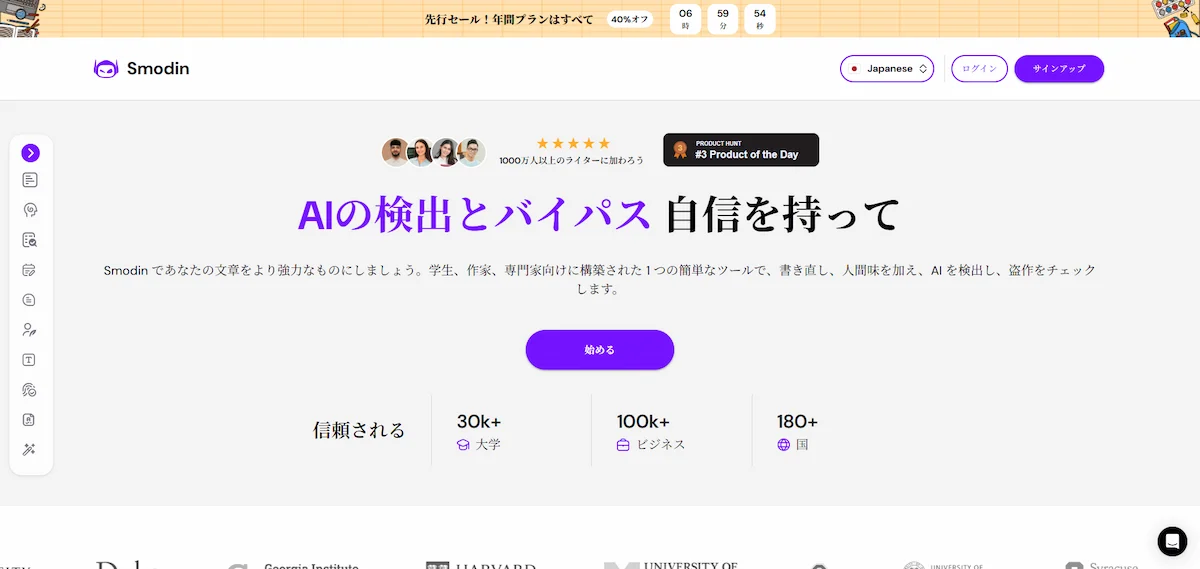
Task: Open the chat support bubble icon
Action: coord(1172,541)
